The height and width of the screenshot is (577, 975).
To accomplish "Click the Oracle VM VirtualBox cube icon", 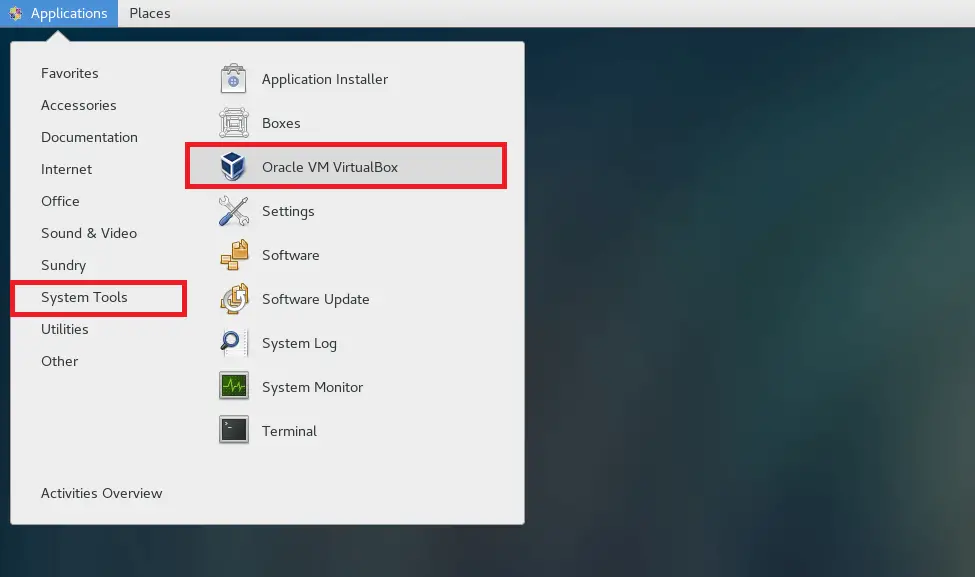I will [233, 167].
